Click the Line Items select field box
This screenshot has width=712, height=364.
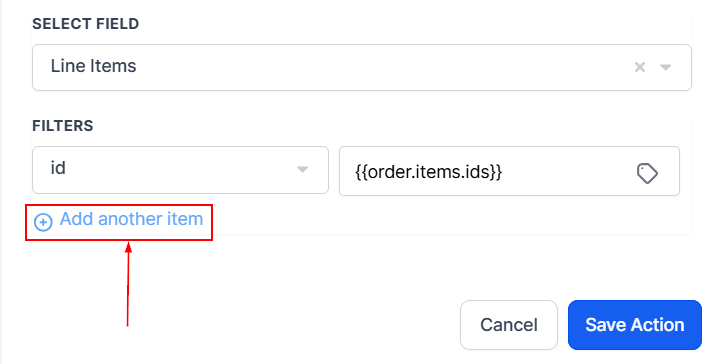(x=361, y=67)
